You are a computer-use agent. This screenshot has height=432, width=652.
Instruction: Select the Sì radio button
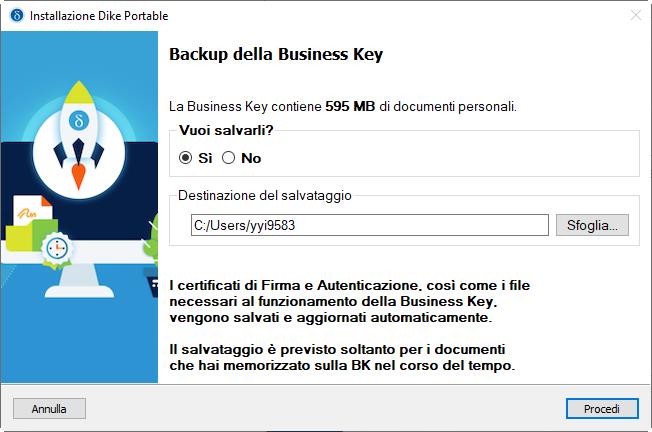[186, 158]
